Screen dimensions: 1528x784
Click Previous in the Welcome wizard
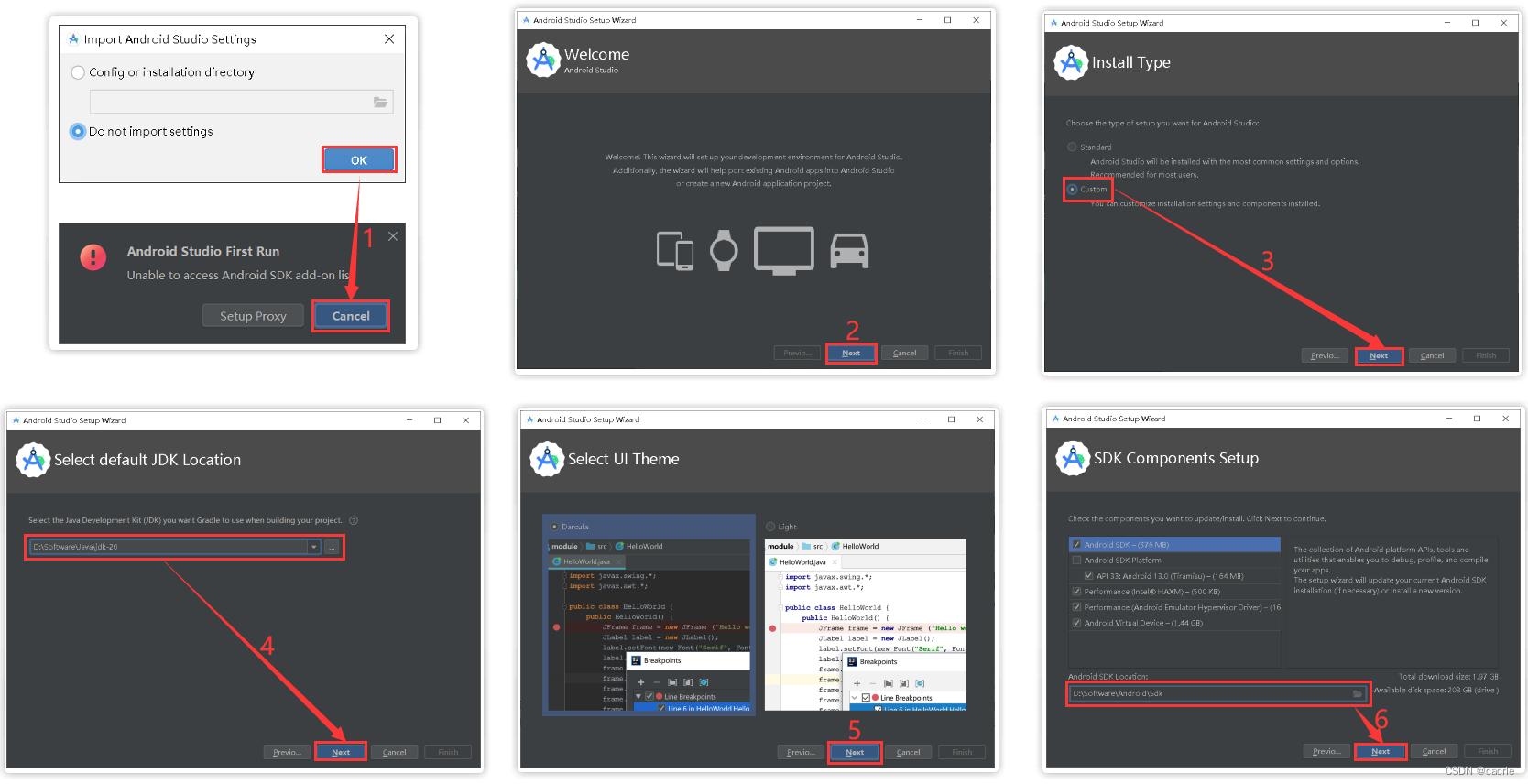797,354
